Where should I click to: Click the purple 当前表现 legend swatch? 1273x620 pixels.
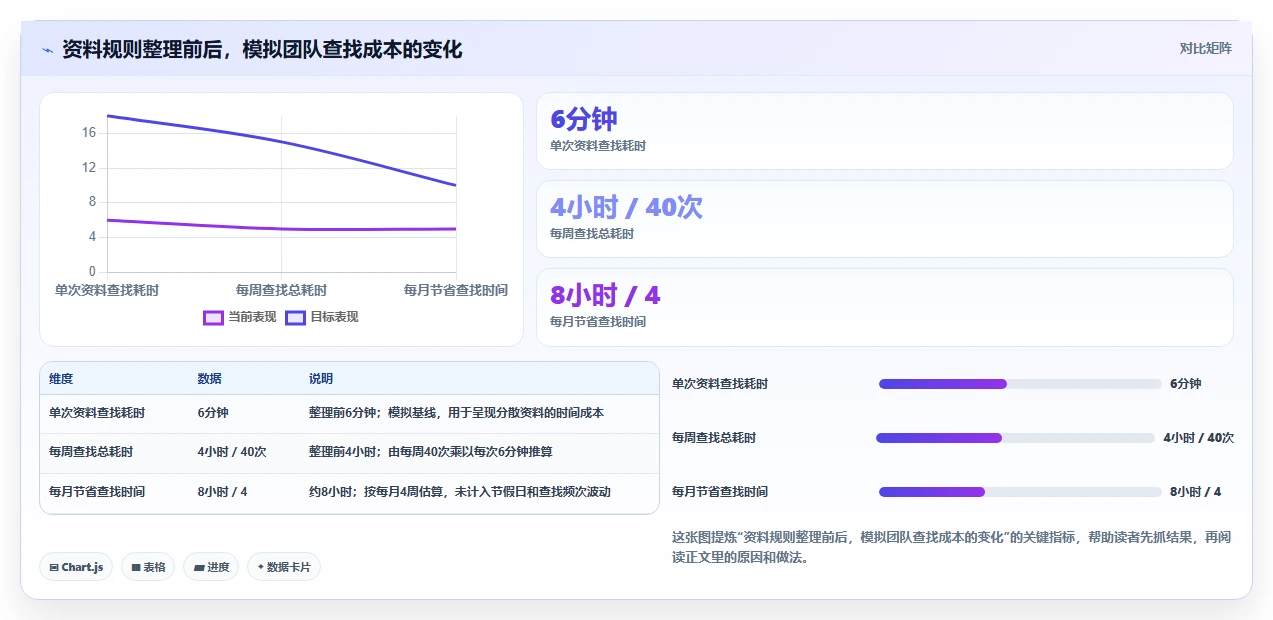pos(213,318)
